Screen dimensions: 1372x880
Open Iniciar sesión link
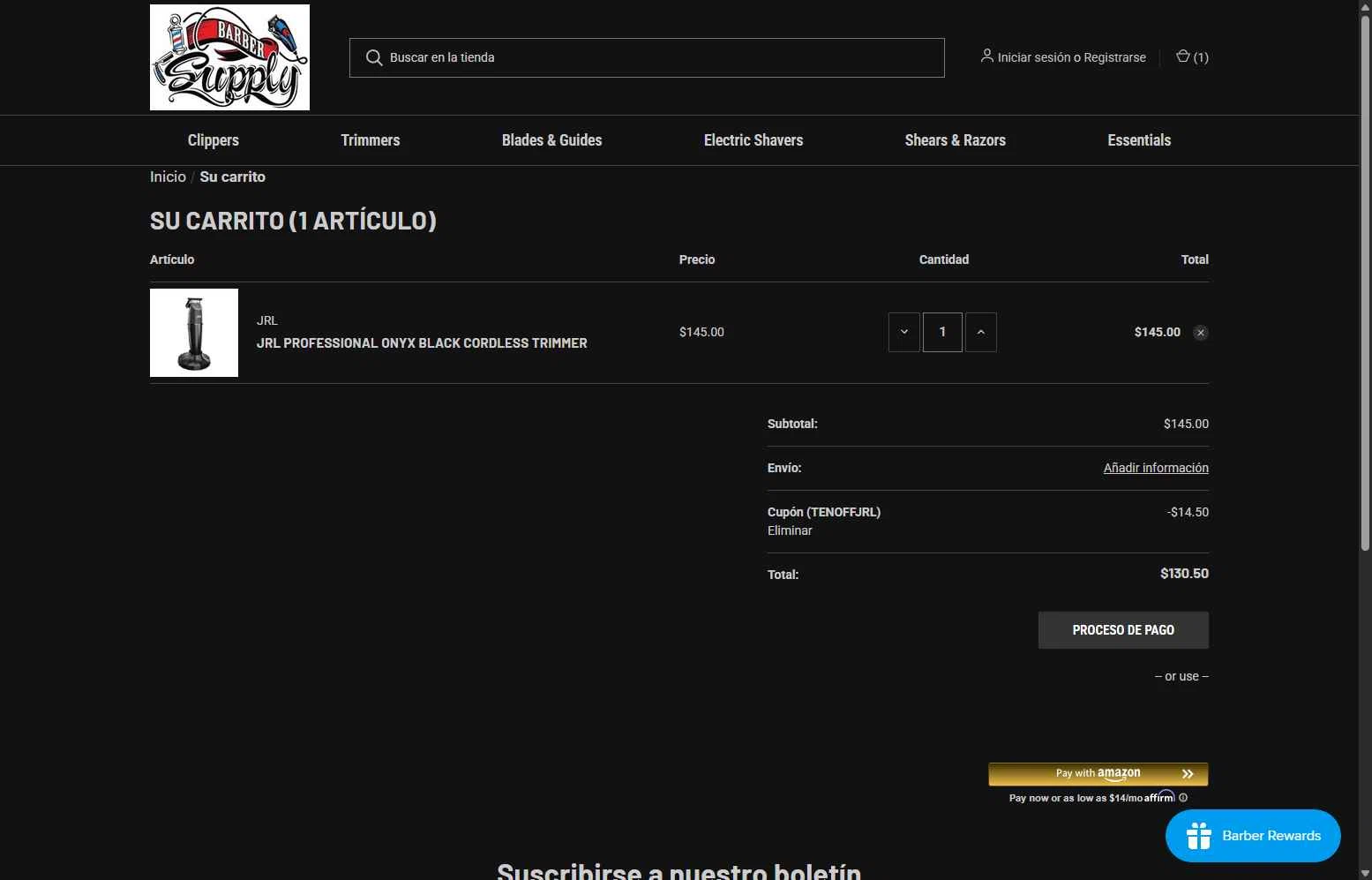click(1033, 57)
